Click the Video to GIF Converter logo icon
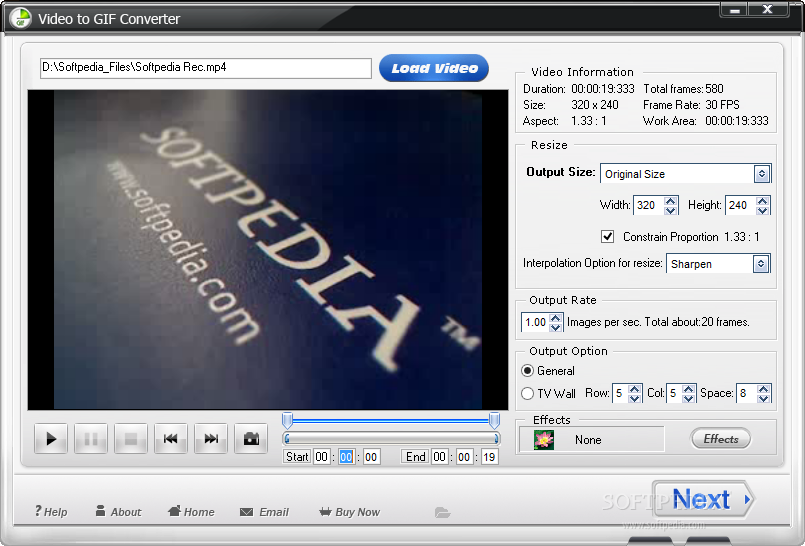 (21, 18)
